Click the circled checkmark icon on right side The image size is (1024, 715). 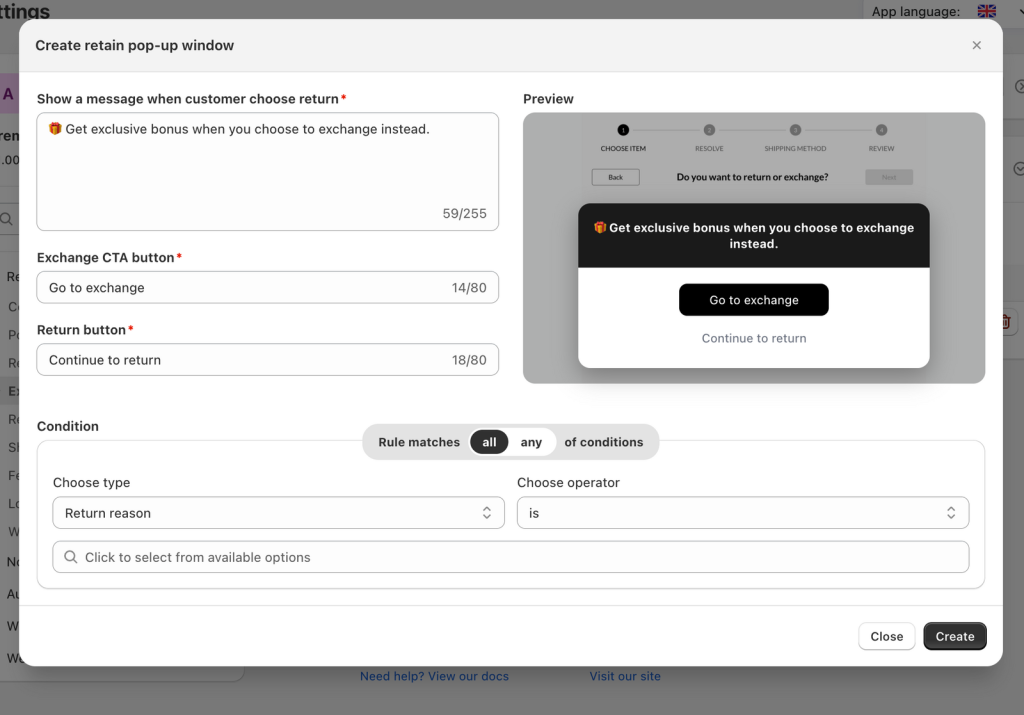pos(1018,168)
